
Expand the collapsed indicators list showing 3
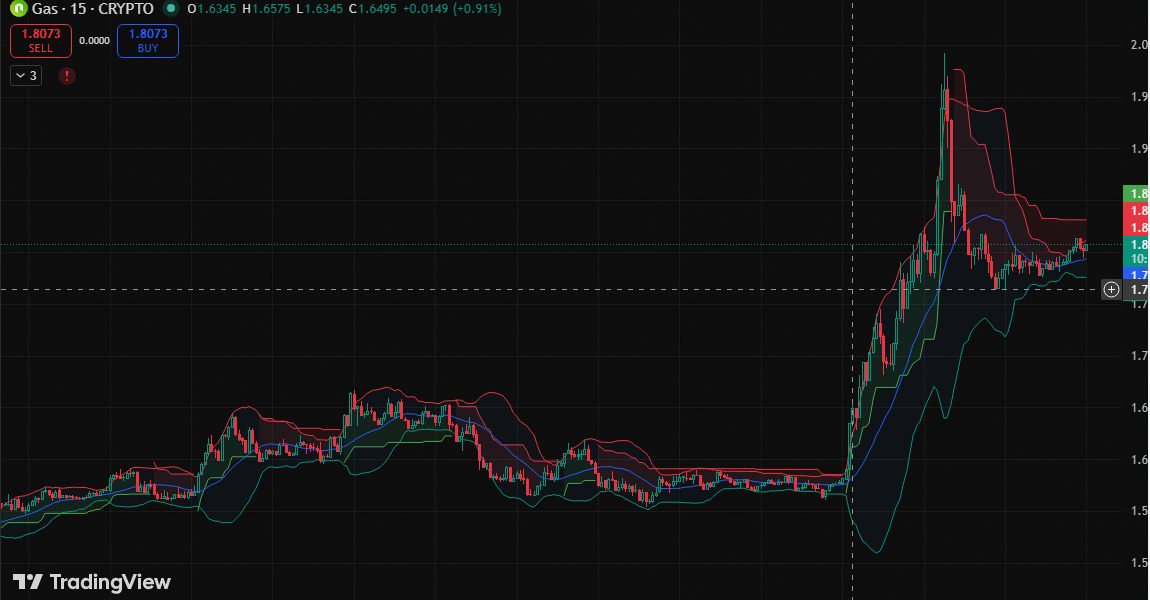point(26,76)
